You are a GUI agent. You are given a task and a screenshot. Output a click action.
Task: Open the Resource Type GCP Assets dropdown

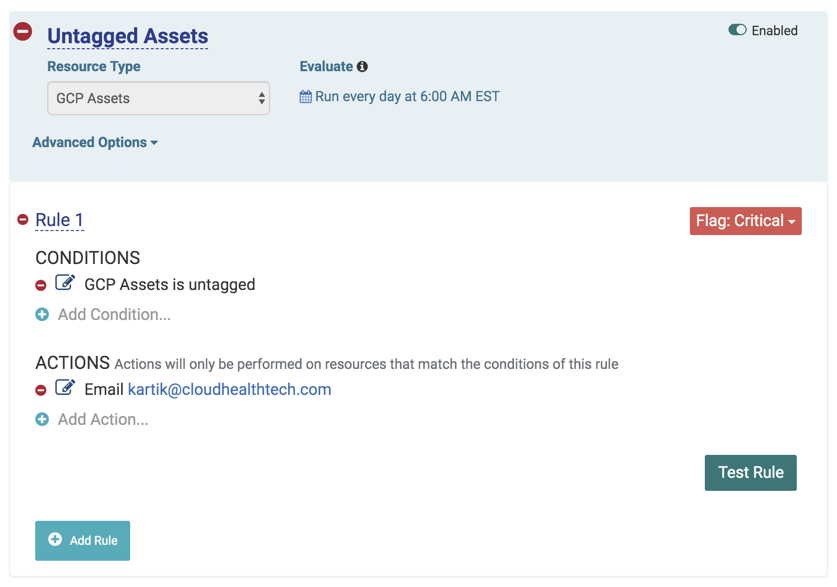158,98
